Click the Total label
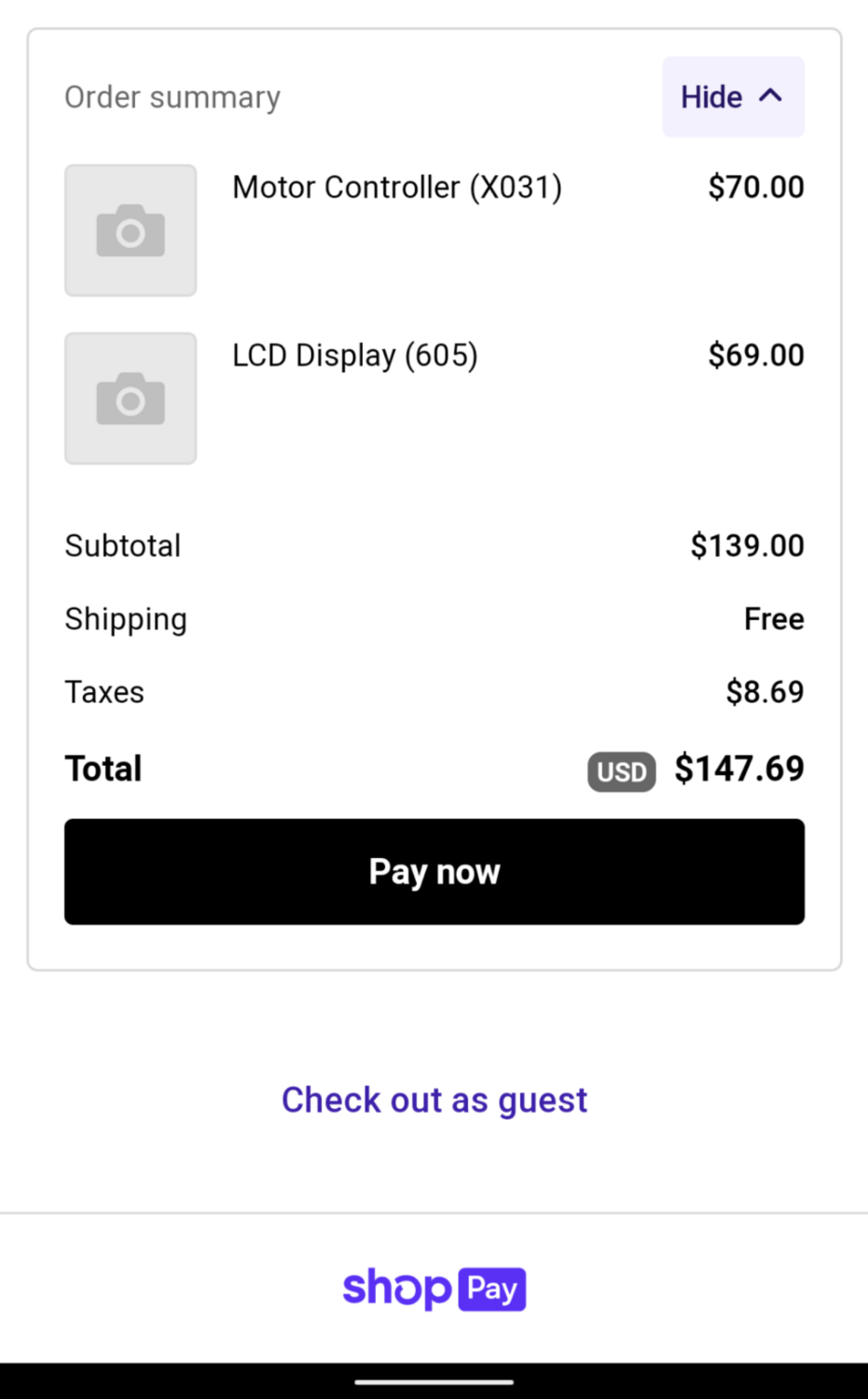868x1399 pixels. pos(103,769)
